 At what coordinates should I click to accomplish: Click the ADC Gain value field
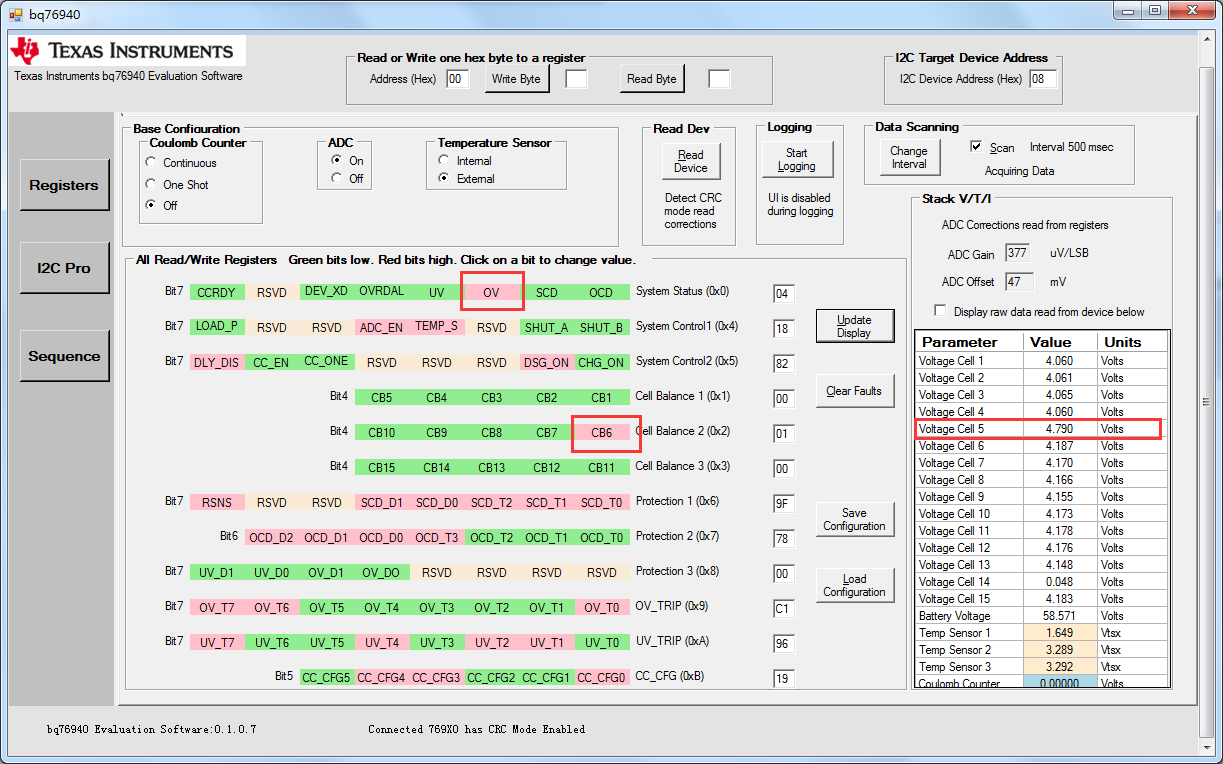click(1017, 253)
